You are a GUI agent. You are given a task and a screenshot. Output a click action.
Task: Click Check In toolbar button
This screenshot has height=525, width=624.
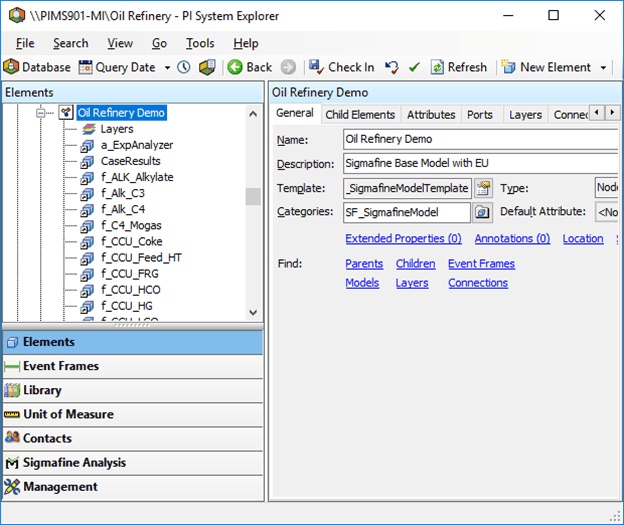coord(342,67)
